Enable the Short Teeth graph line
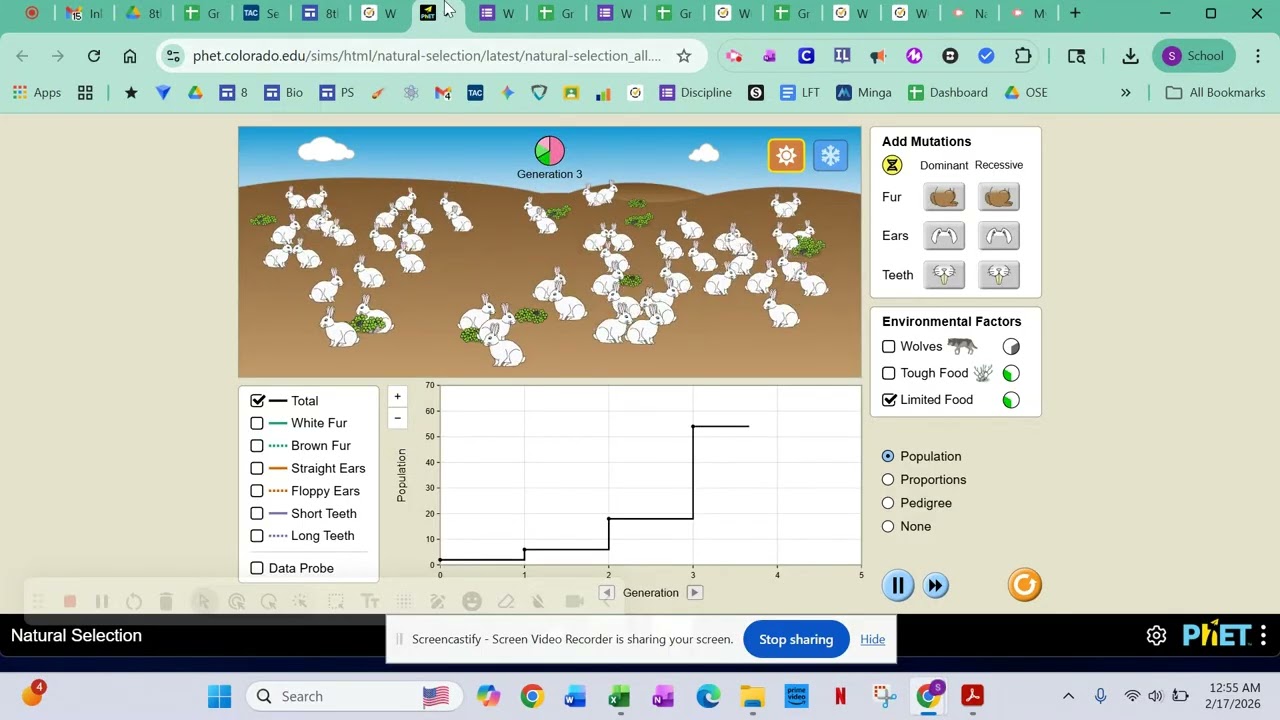Screen dimensions: 1280x720 (x=257, y=513)
